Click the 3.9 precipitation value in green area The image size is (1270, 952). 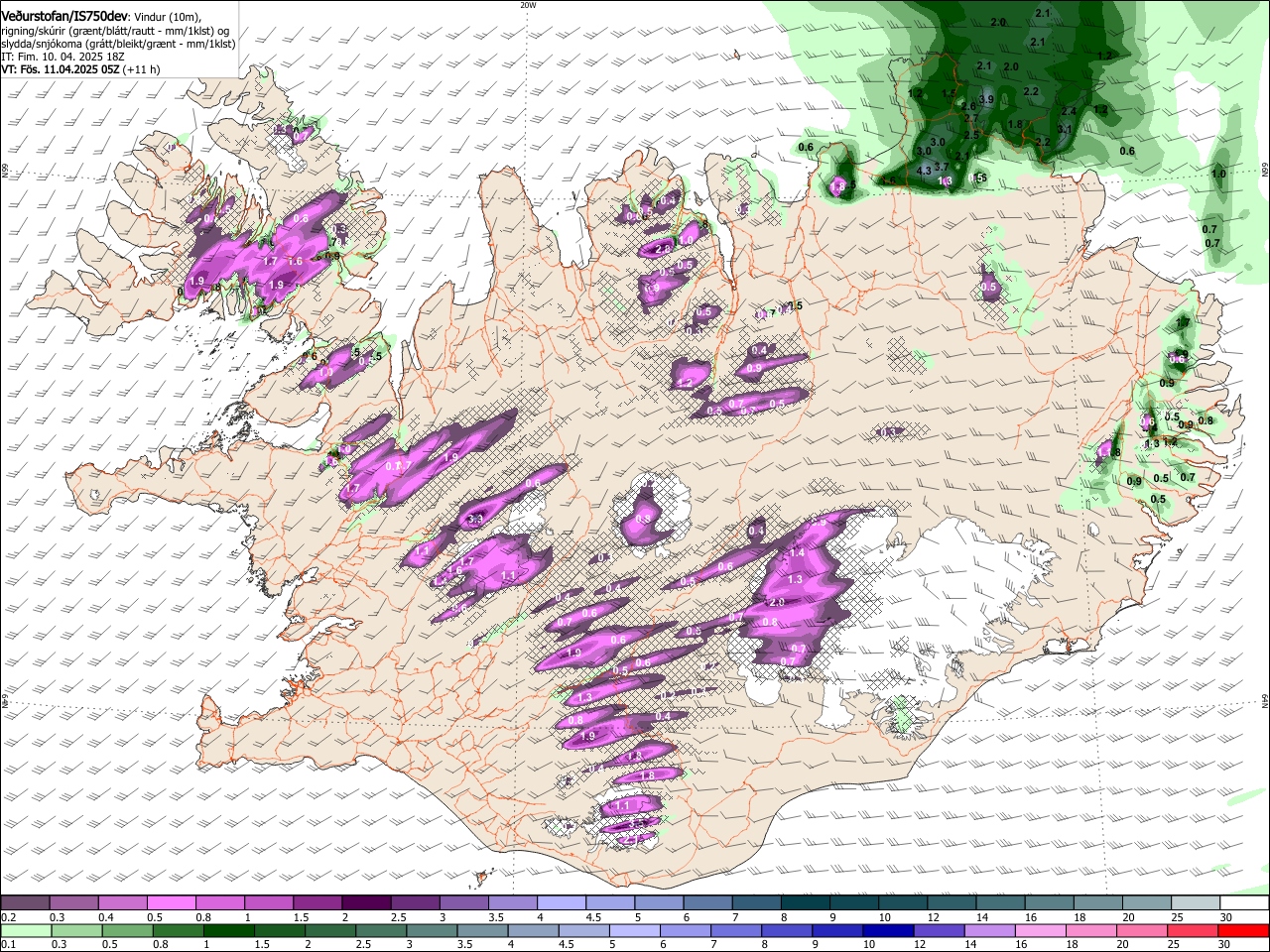click(986, 99)
